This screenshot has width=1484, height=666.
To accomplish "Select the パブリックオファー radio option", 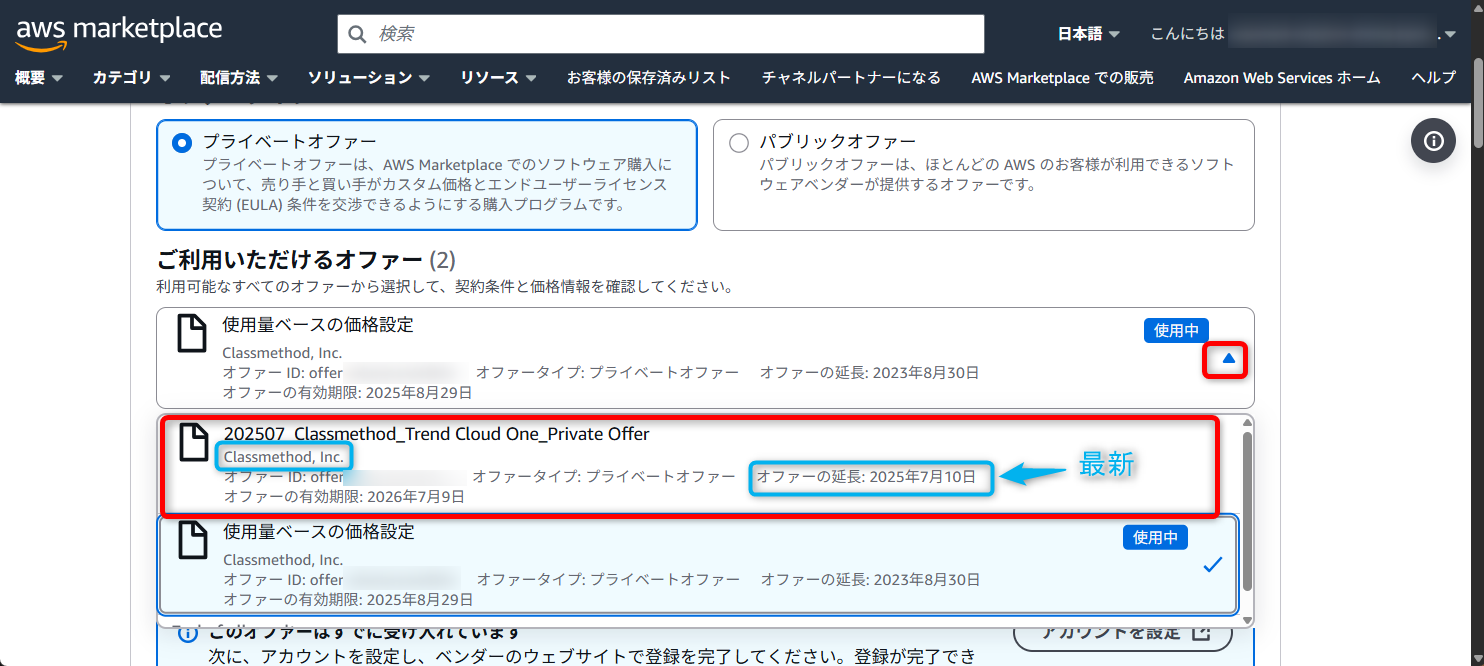I will pyautogui.click(x=739, y=143).
